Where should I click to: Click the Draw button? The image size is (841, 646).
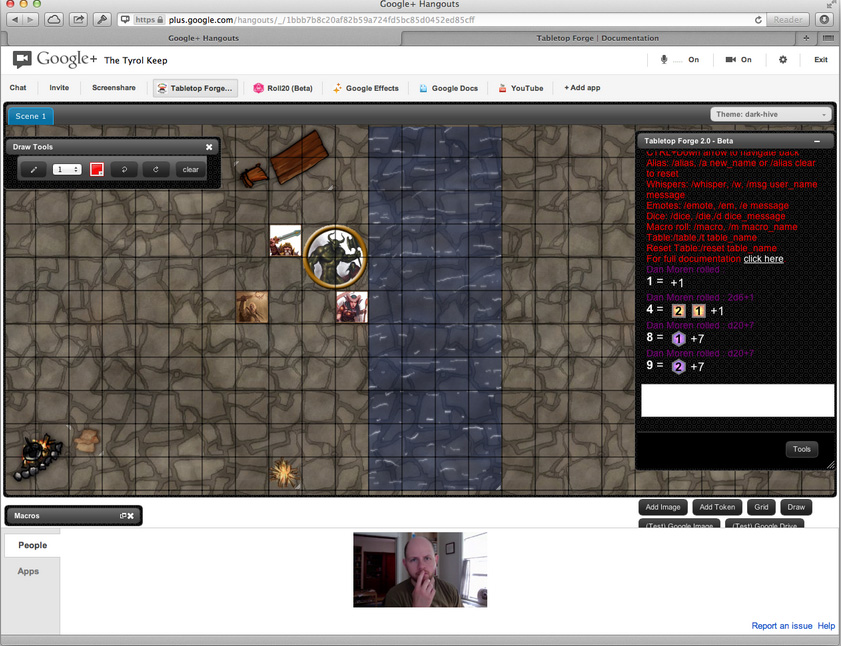[x=796, y=507]
